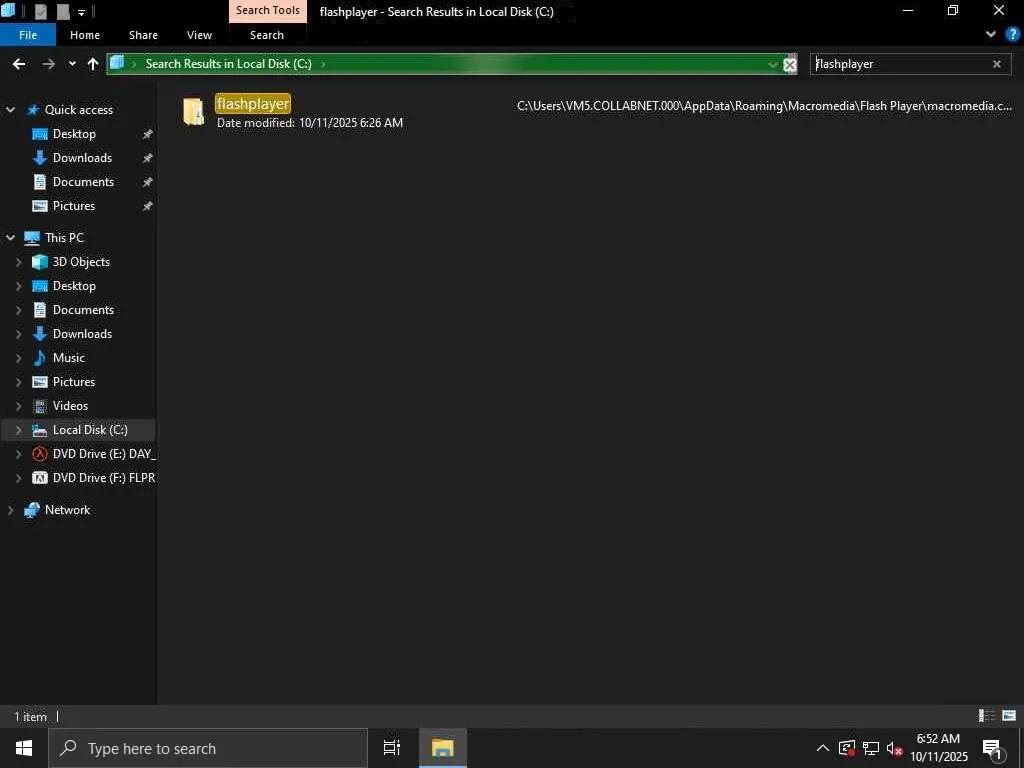Open the Videos folder
The width and height of the screenshot is (1024, 768).
click(70, 406)
